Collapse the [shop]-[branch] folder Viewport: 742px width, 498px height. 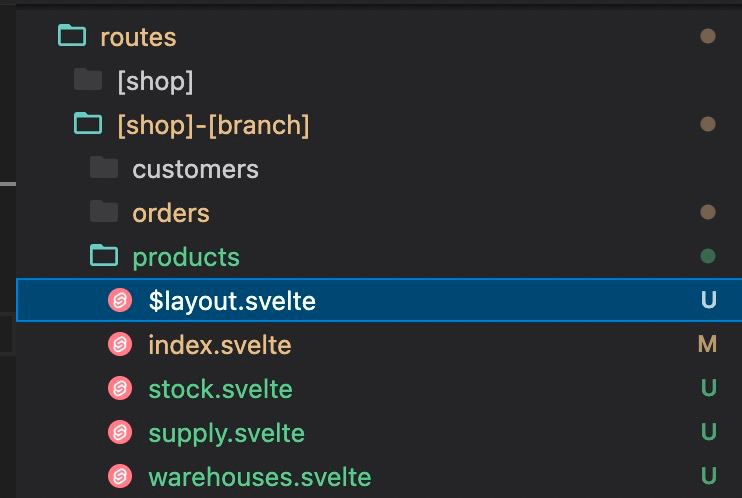(213, 125)
